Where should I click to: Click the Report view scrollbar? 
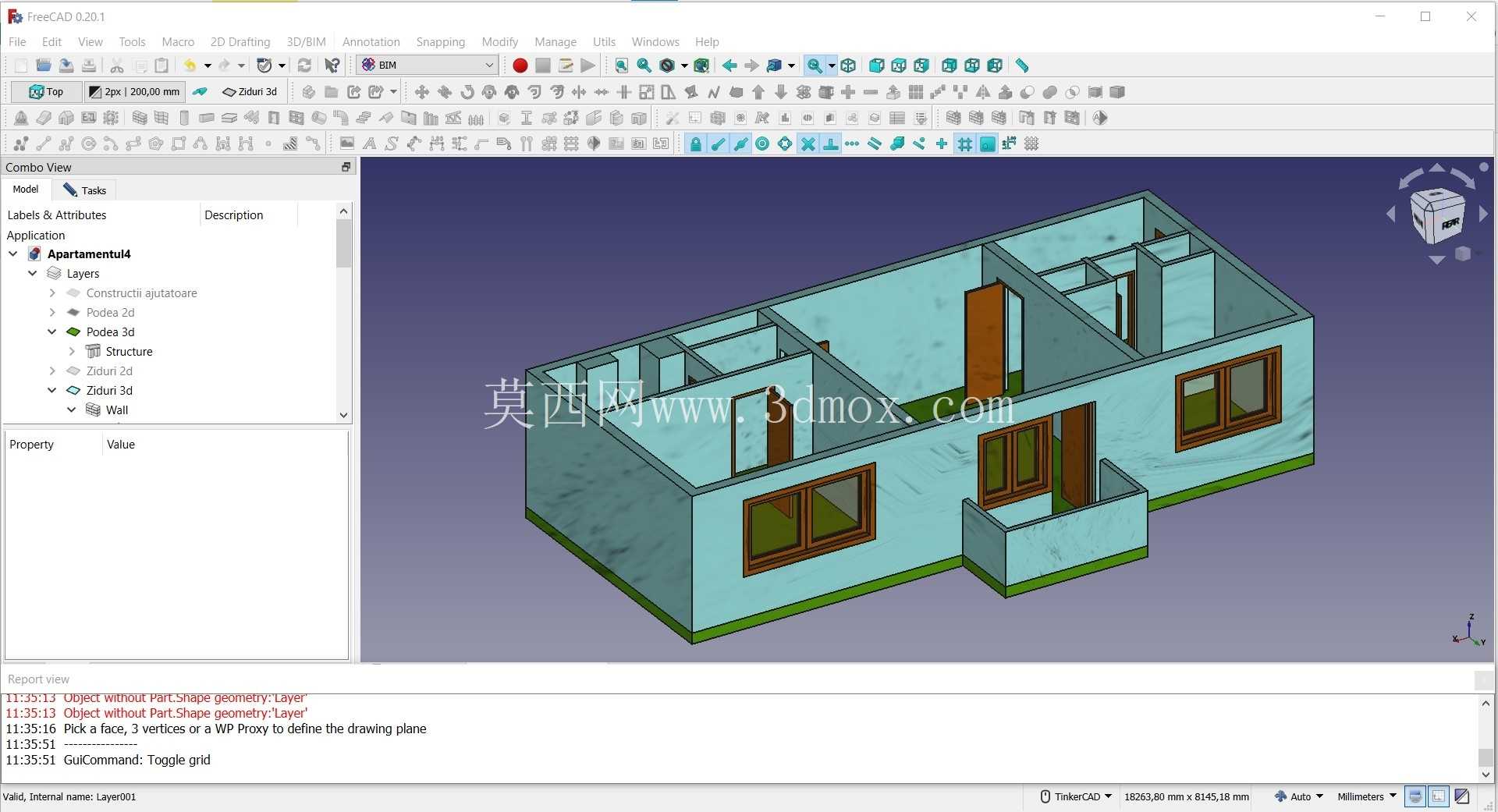[x=1486, y=757]
